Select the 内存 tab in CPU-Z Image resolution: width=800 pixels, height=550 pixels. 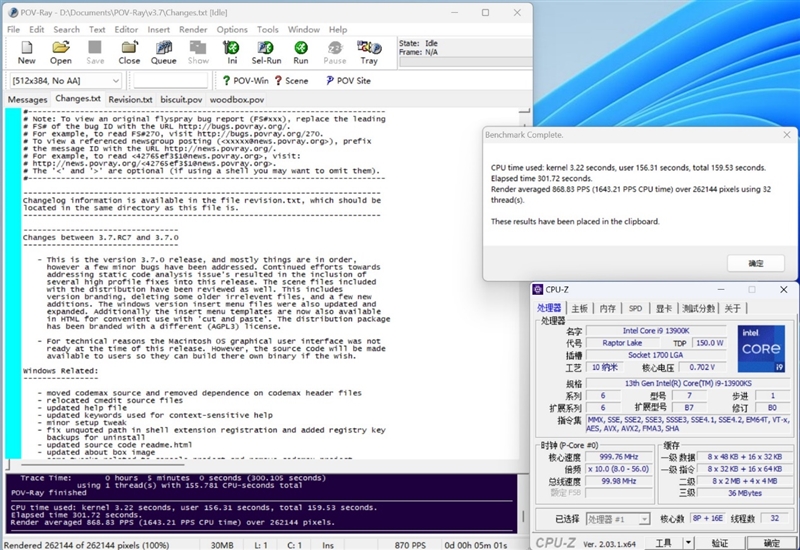607,308
